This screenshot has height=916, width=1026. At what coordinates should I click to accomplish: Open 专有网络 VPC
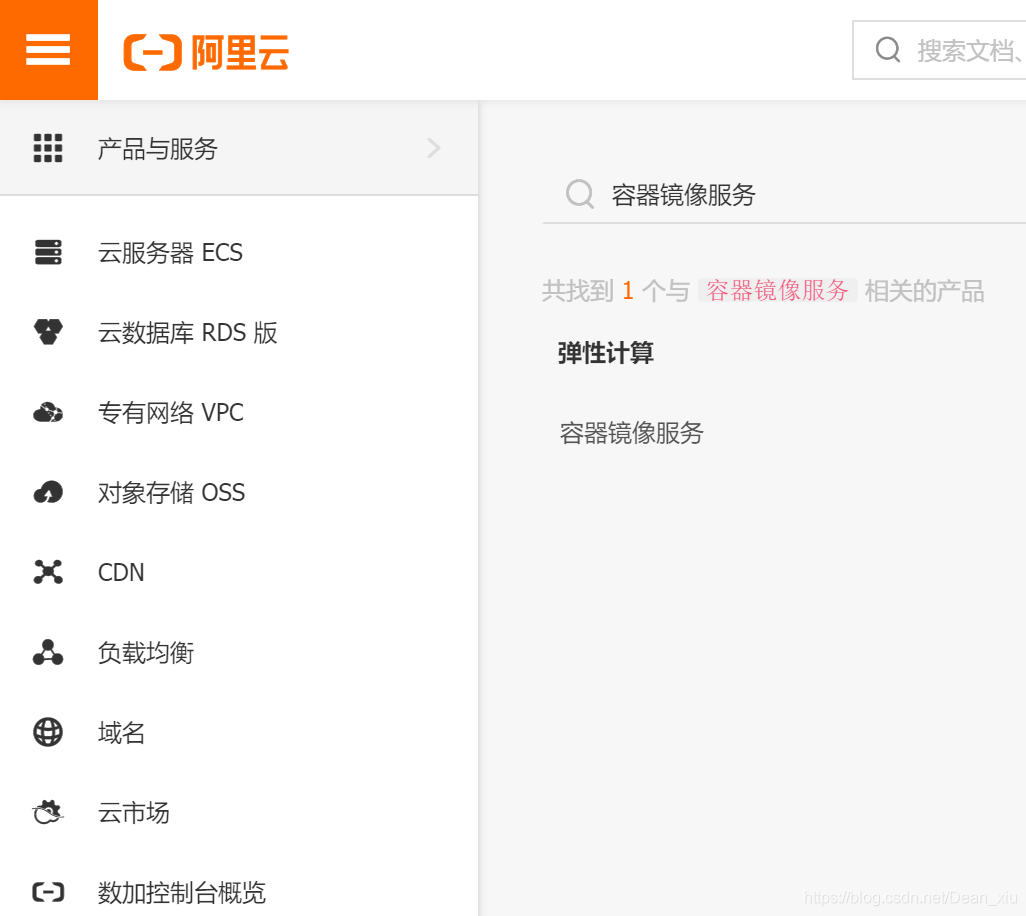(x=171, y=413)
